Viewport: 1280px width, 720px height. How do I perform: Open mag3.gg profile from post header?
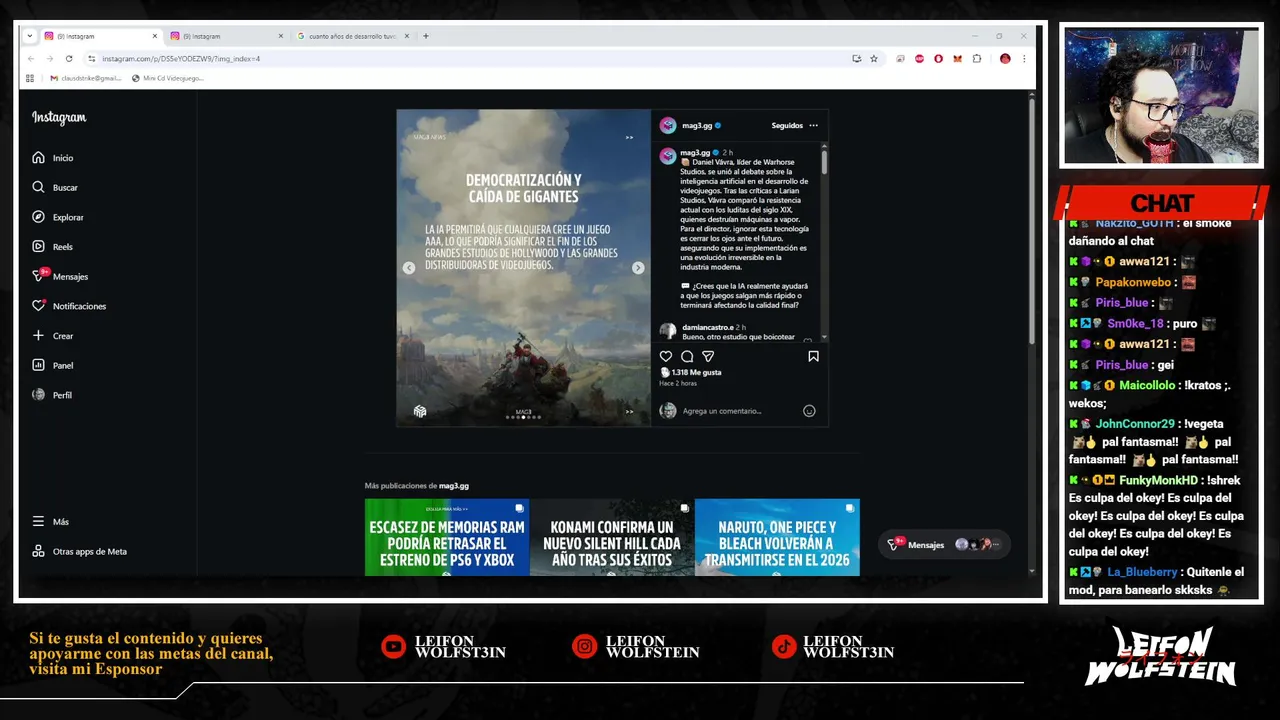(696, 125)
